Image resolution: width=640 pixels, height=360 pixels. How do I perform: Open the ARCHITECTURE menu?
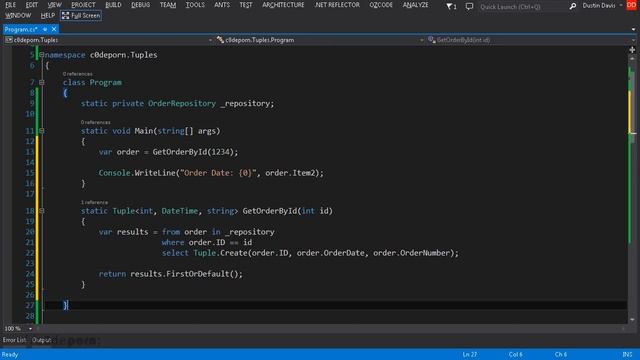283,5
